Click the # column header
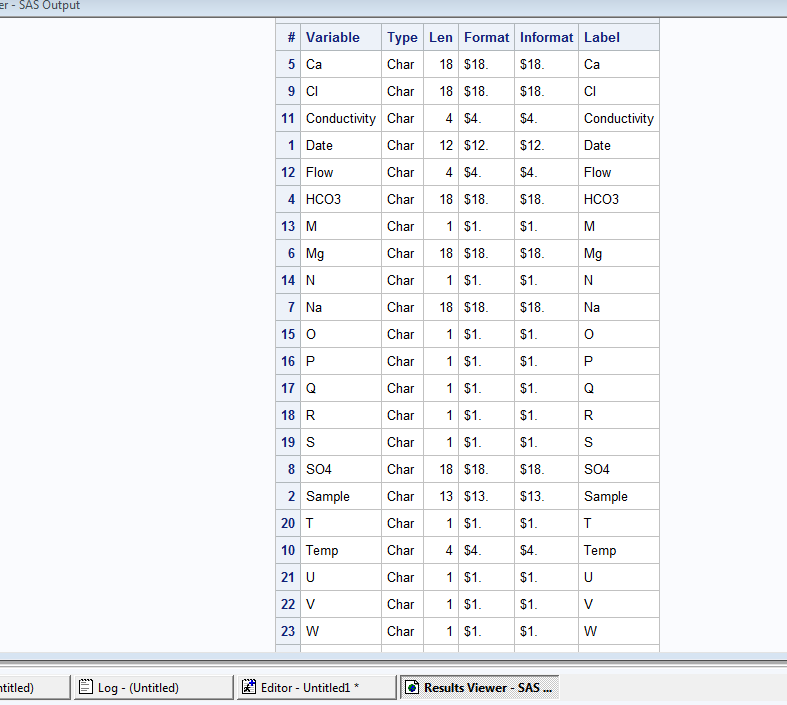 (288, 37)
